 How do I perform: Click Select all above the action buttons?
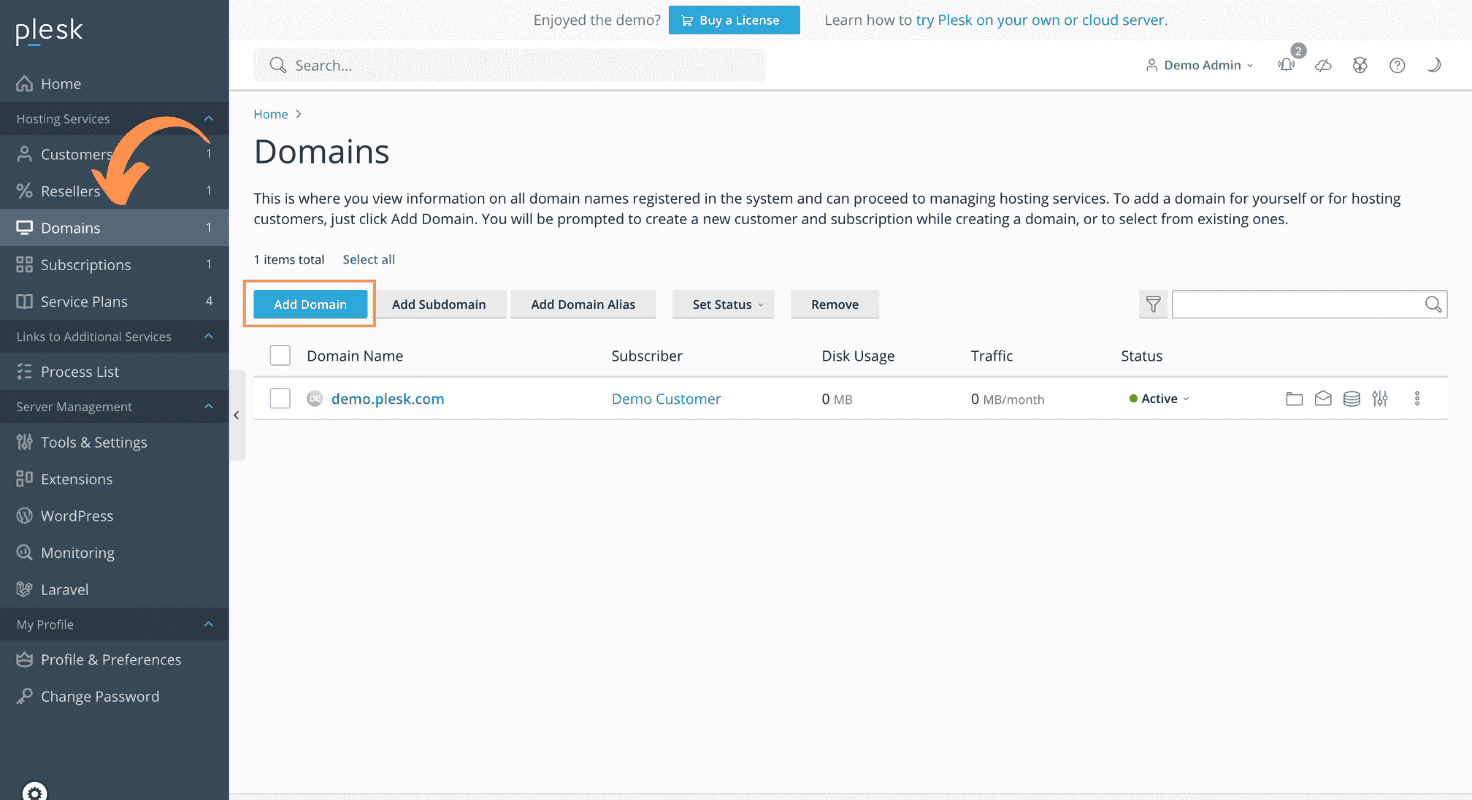click(368, 259)
